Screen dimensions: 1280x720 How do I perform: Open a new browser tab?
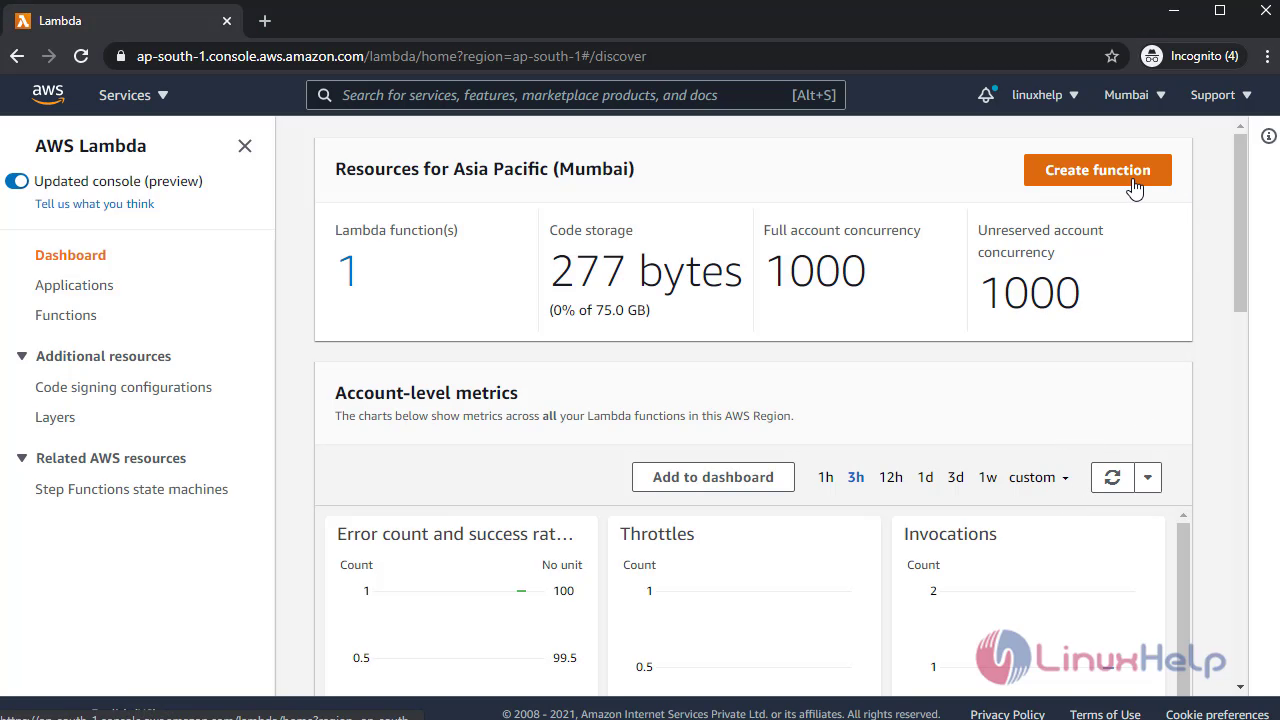(265, 21)
